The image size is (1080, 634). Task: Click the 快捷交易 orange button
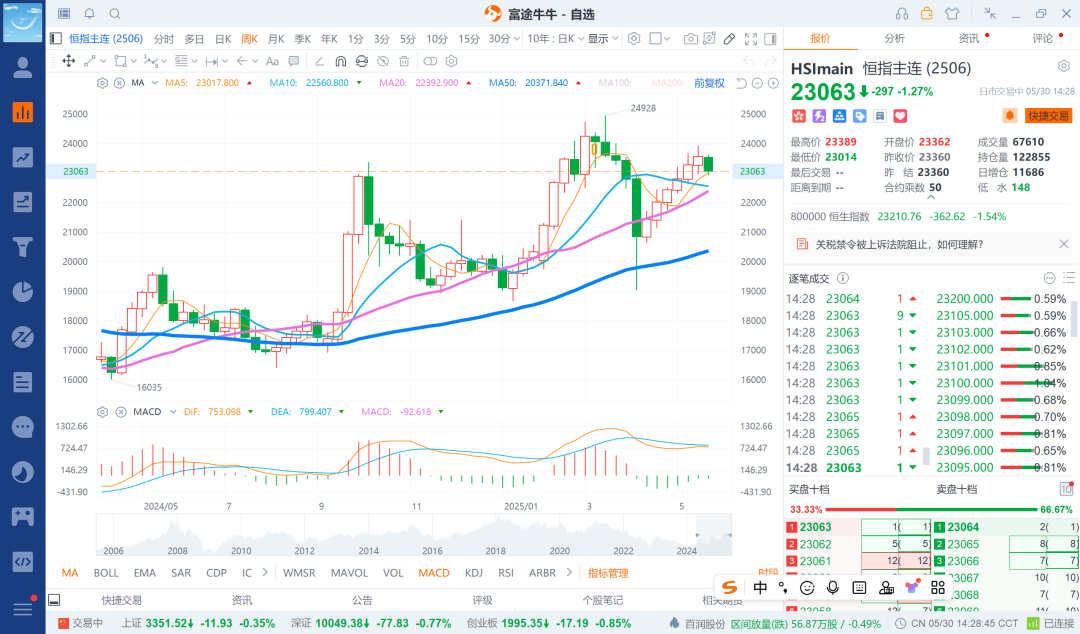[x=1048, y=116]
